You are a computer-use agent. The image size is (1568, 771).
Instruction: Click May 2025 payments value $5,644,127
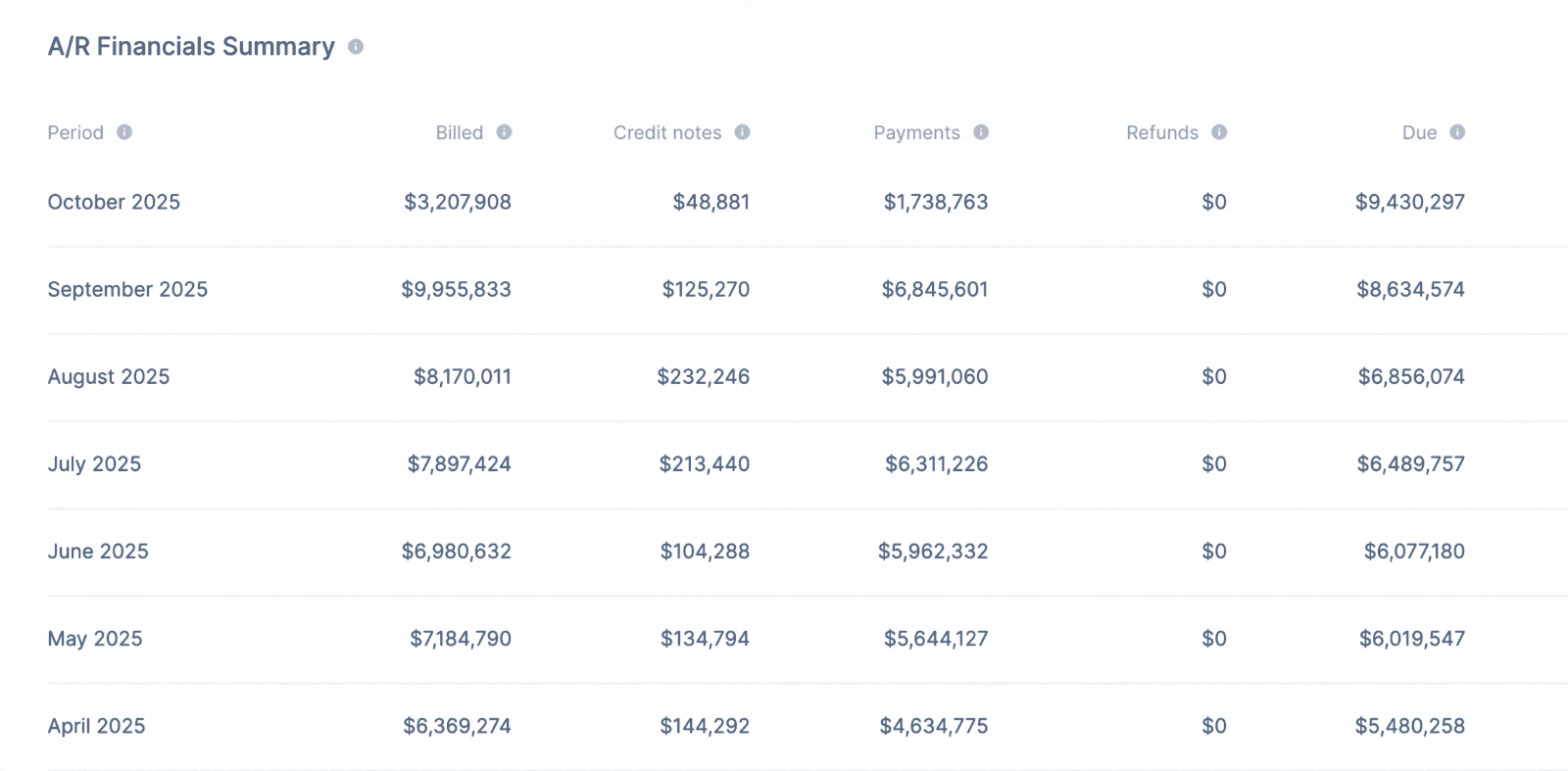click(935, 639)
